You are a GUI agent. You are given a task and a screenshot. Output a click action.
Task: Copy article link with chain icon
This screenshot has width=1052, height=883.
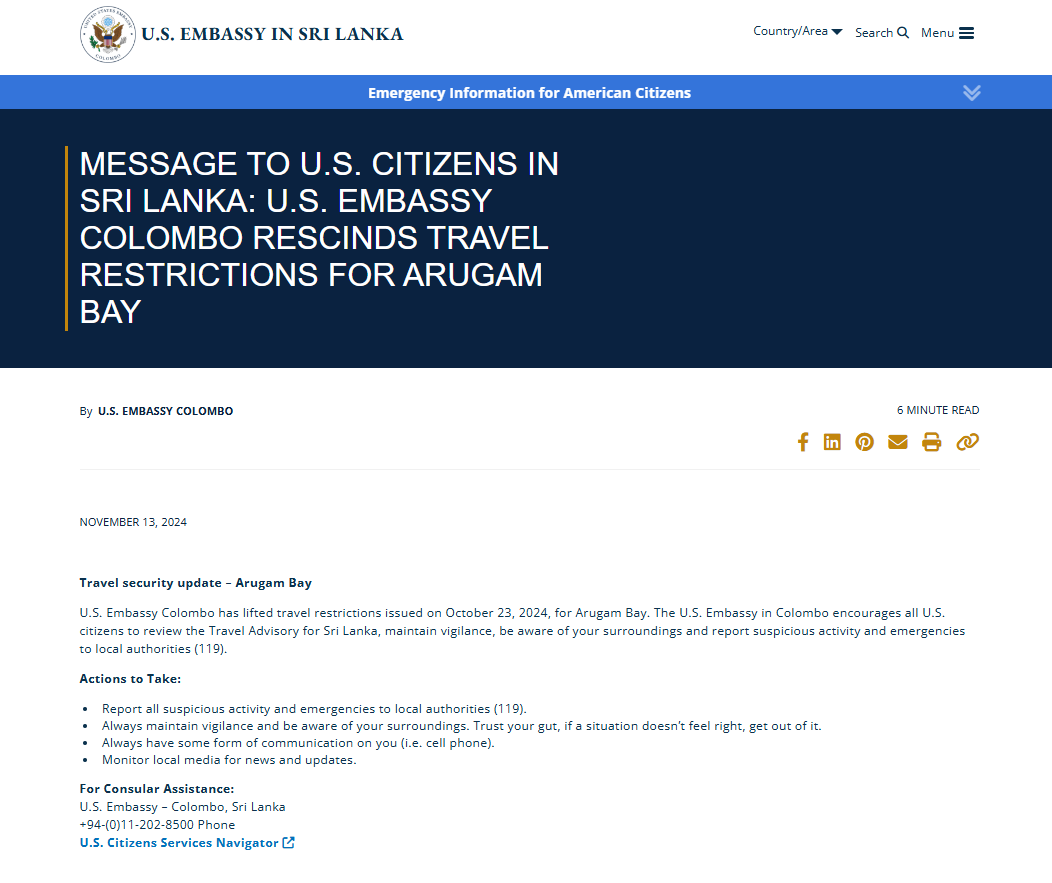click(x=967, y=442)
